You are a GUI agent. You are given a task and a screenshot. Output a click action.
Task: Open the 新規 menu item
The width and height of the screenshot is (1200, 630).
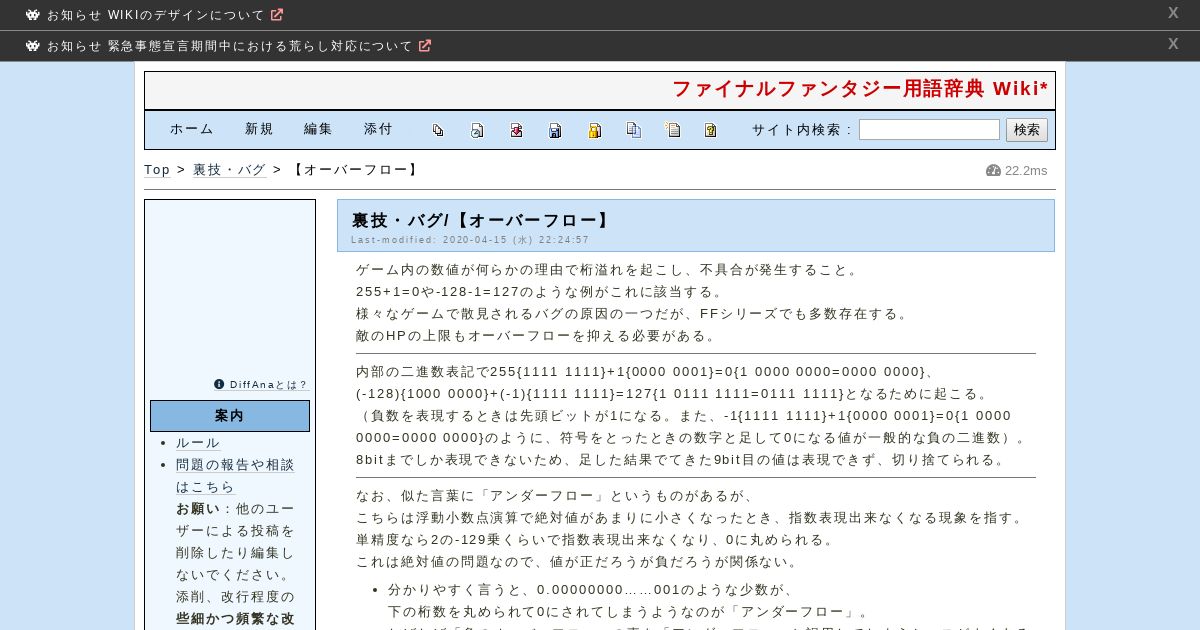260,129
